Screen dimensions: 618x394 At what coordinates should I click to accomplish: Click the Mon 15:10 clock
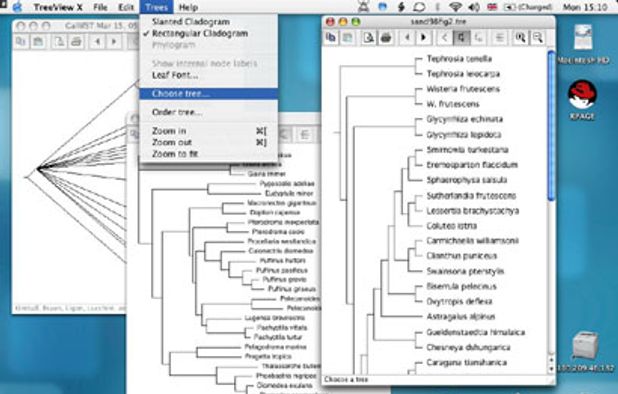point(585,7)
